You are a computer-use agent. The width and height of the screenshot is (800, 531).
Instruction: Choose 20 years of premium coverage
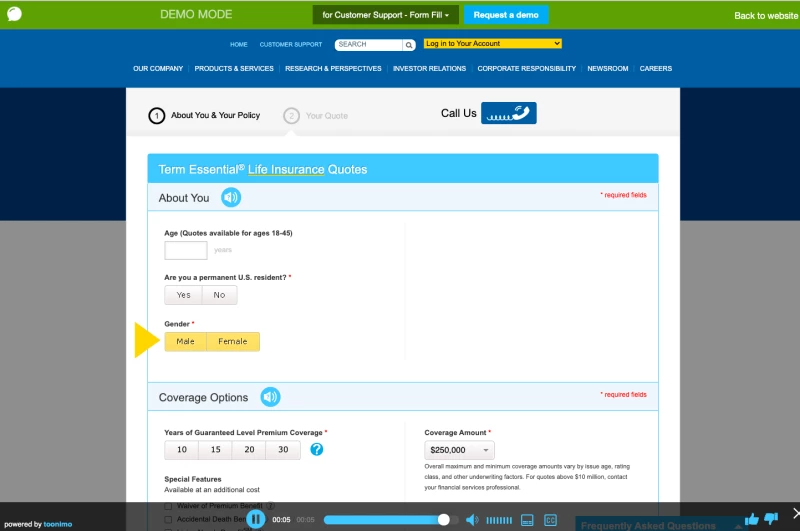pyautogui.click(x=249, y=450)
